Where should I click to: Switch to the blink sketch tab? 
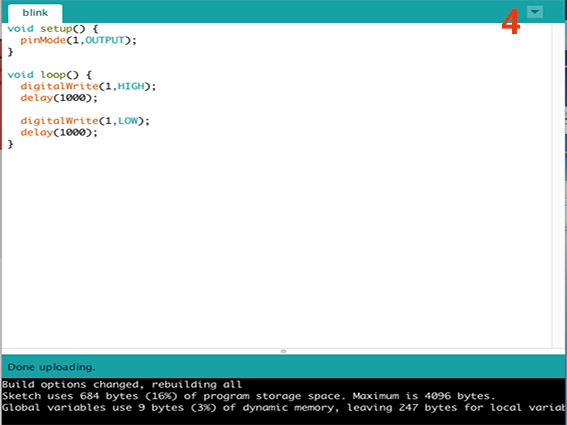click(35, 13)
